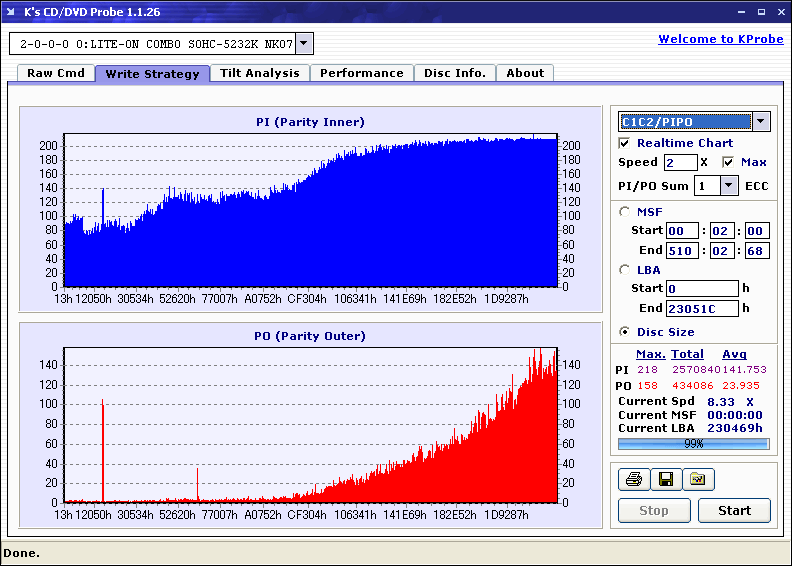Click the PO max value 158

pyautogui.click(x=648, y=386)
